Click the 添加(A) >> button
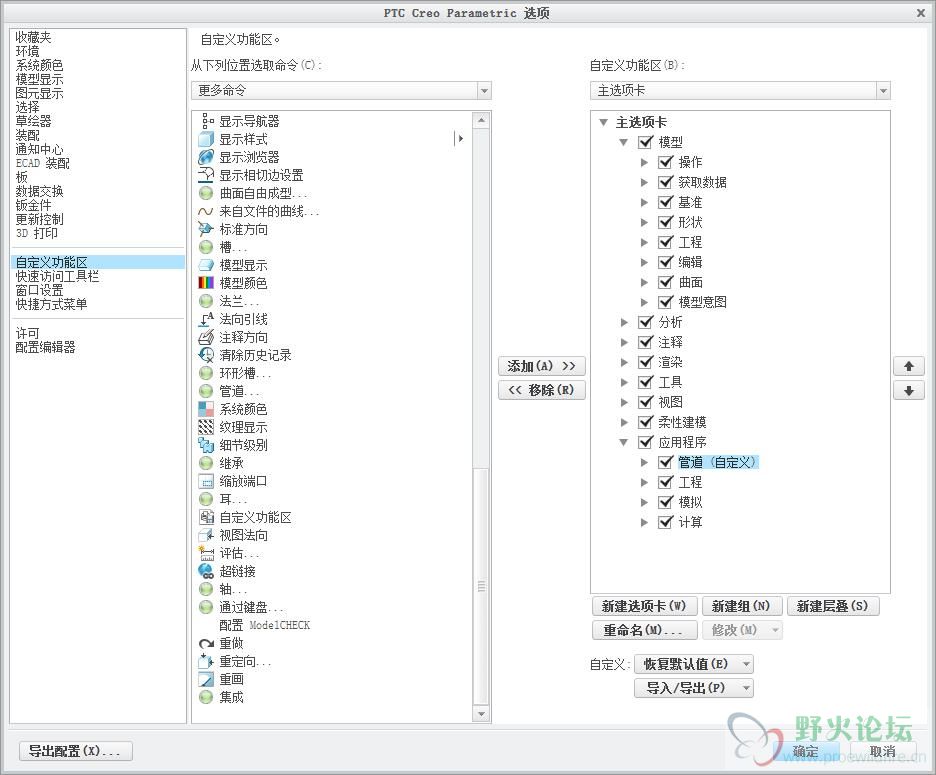This screenshot has width=936, height=775. (541, 366)
